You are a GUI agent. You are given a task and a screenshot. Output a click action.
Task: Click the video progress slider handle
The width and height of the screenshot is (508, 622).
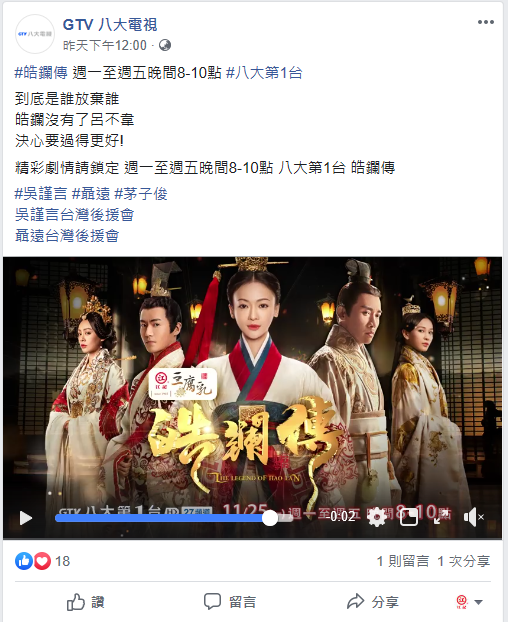(x=270, y=518)
